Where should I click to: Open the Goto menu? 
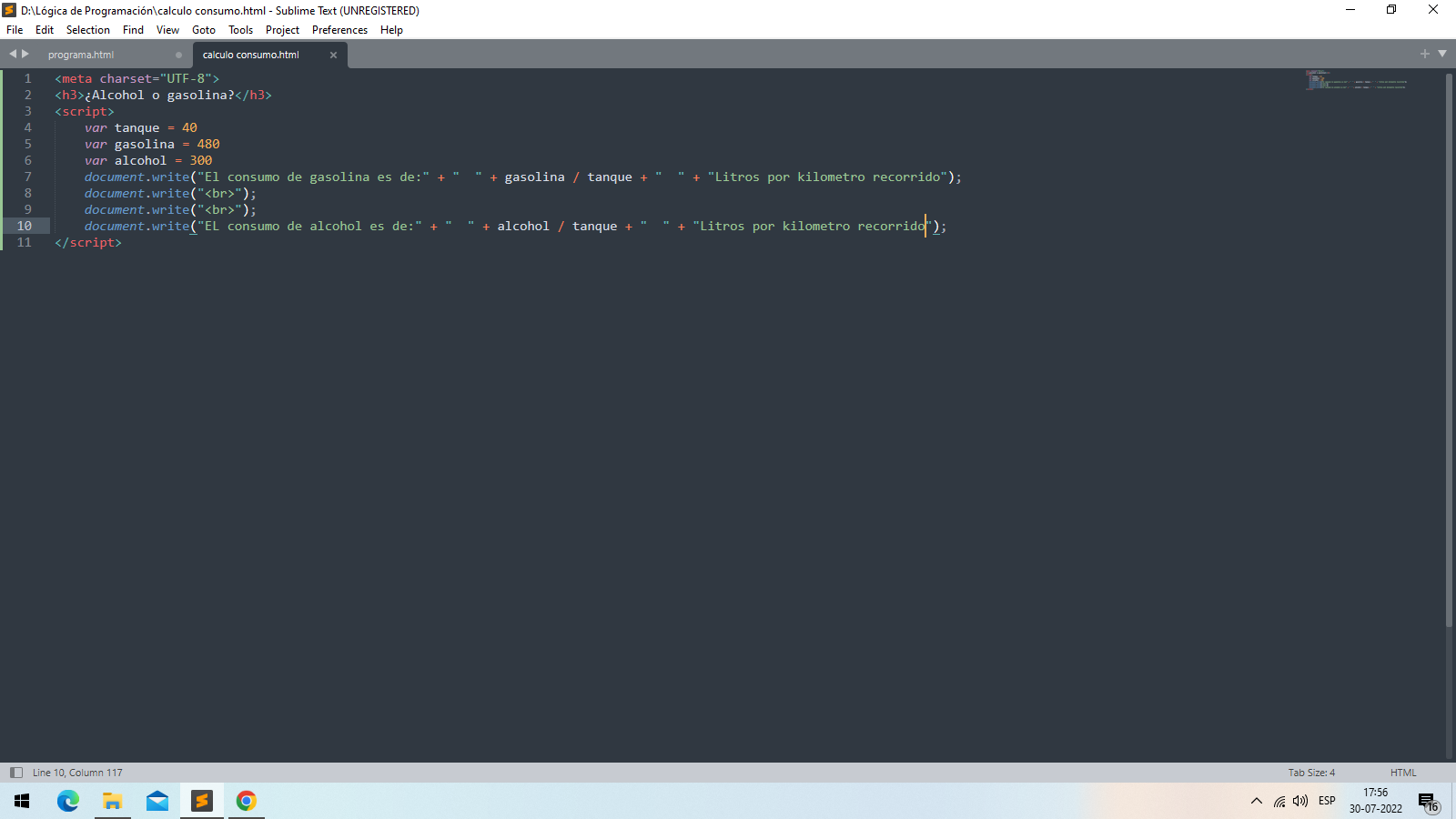pos(204,30)
